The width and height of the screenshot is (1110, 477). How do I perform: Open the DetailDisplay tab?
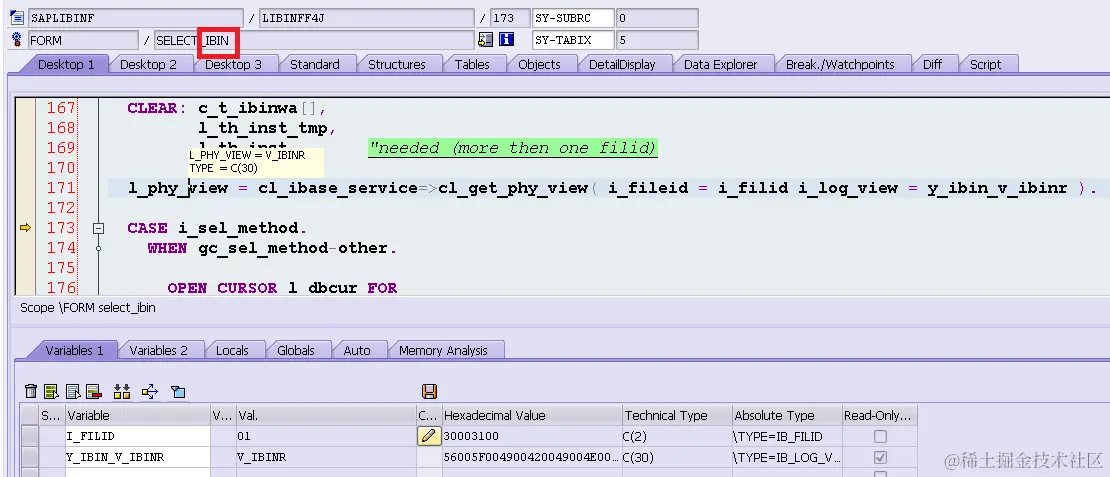pyautogui.click(x=622, y=64)
